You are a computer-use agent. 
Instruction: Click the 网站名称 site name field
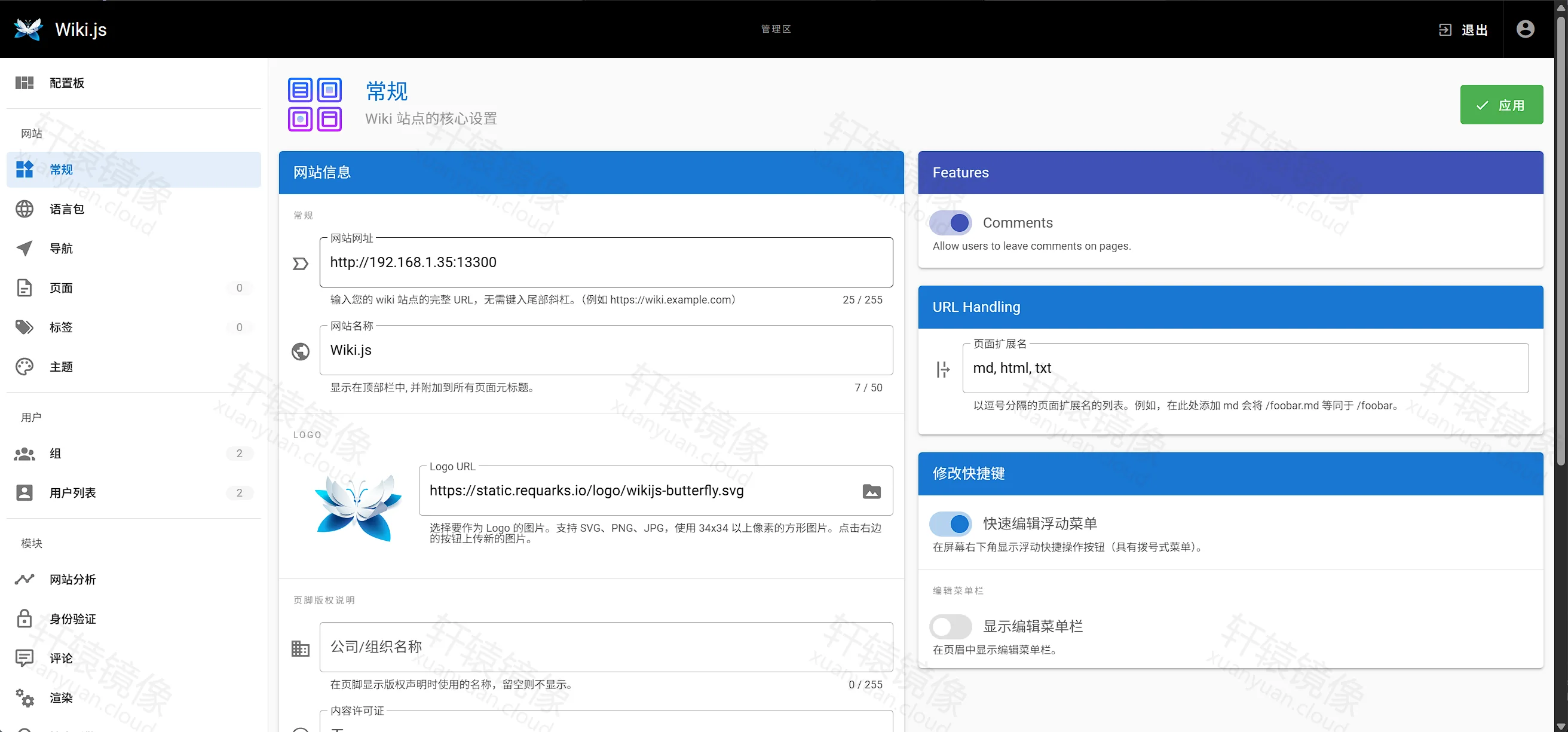(607, 350)
